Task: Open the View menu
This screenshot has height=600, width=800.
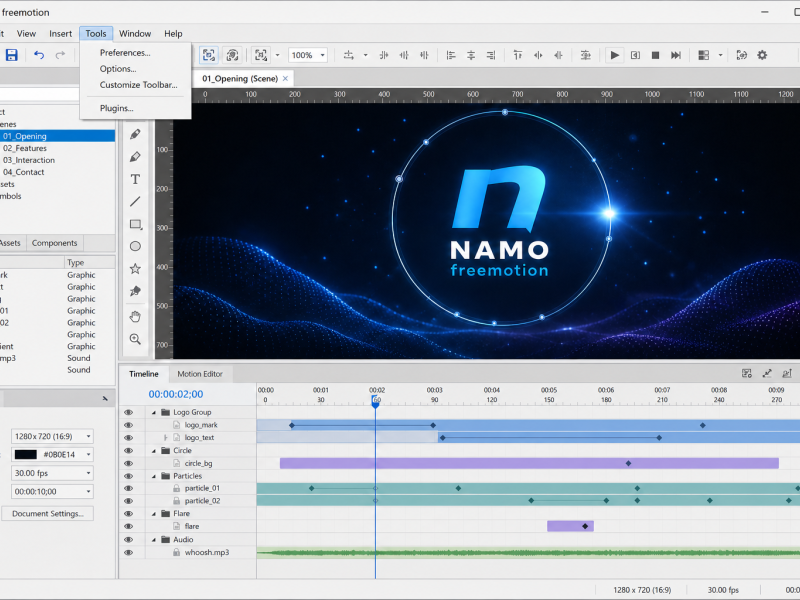Action: [26, 34]
